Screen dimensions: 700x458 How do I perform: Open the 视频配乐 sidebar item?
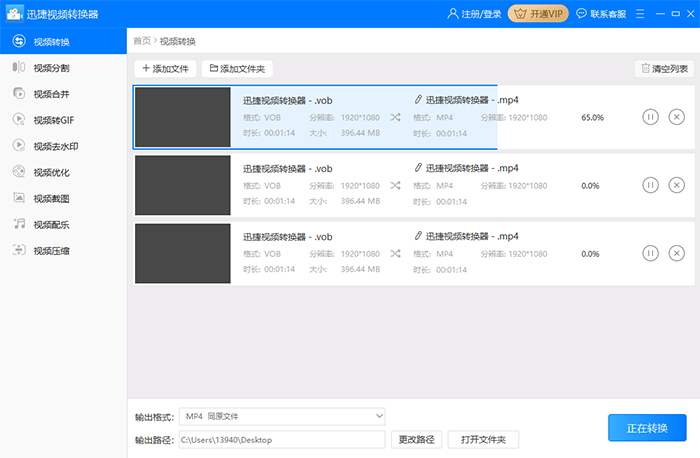63,224
